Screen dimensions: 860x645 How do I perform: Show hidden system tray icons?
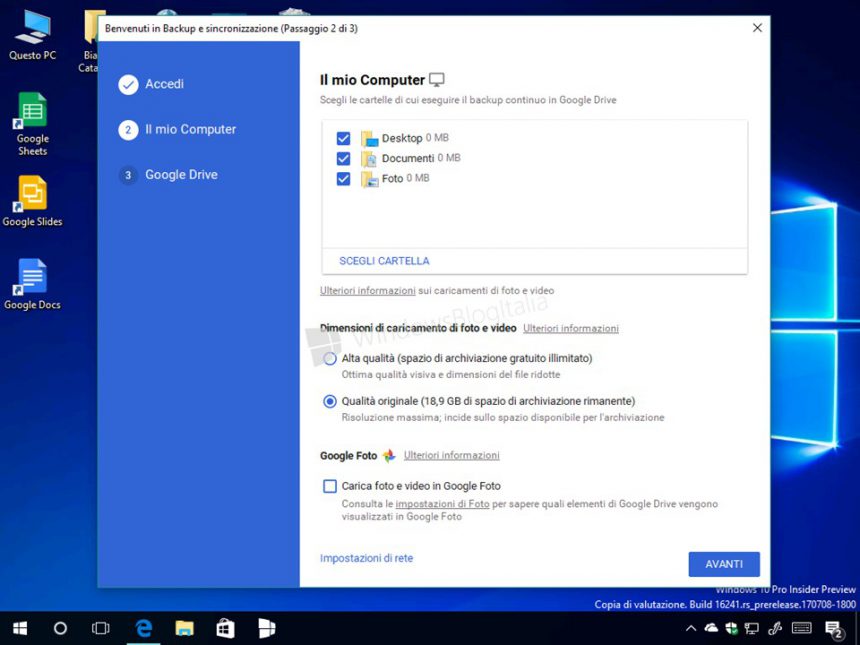coord(691,629)
